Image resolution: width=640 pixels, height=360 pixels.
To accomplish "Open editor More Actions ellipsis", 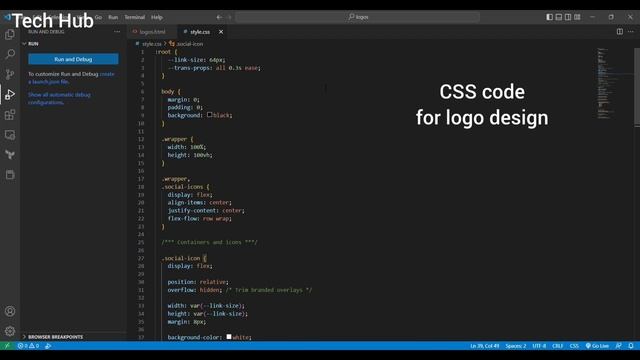I will [631, 31].
